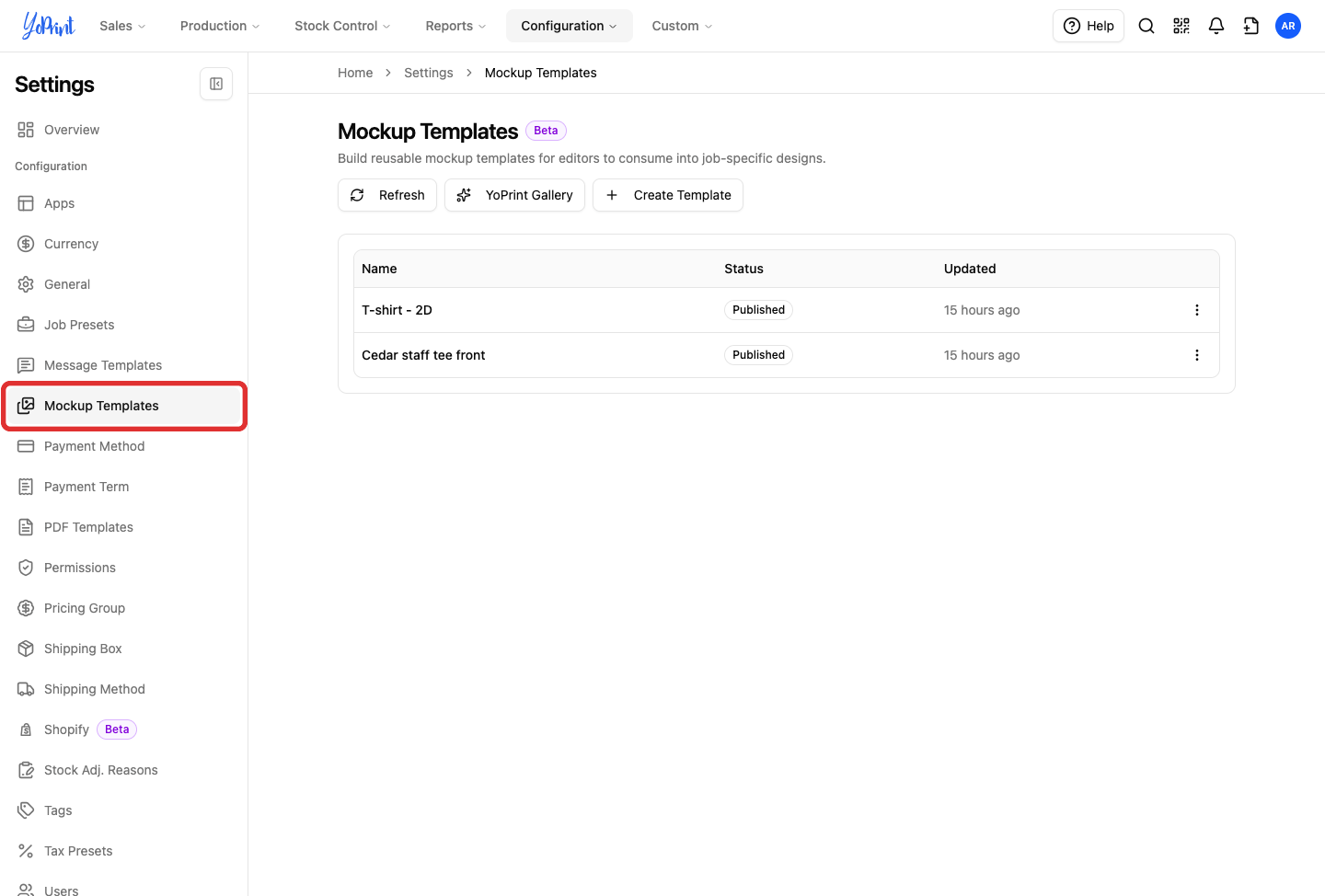Viewport: 1325px width, 896px height.
Task: Expand the Stock Control dropdown
Action: pyautogui.click(x=342, y=26)
